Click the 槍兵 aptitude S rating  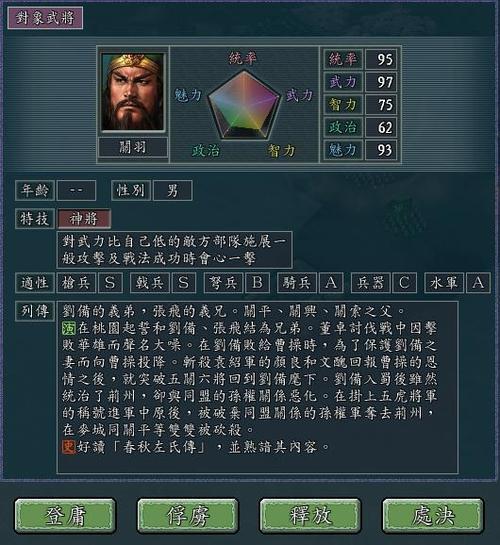point(110,283)
